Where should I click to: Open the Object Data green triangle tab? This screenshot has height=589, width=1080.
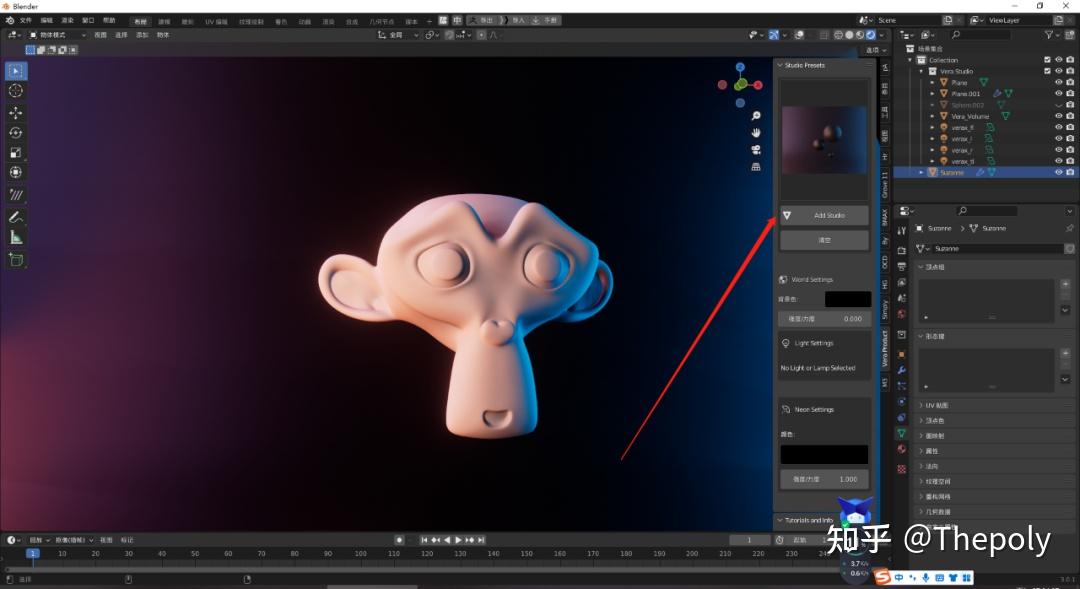[x=902, y=433]
